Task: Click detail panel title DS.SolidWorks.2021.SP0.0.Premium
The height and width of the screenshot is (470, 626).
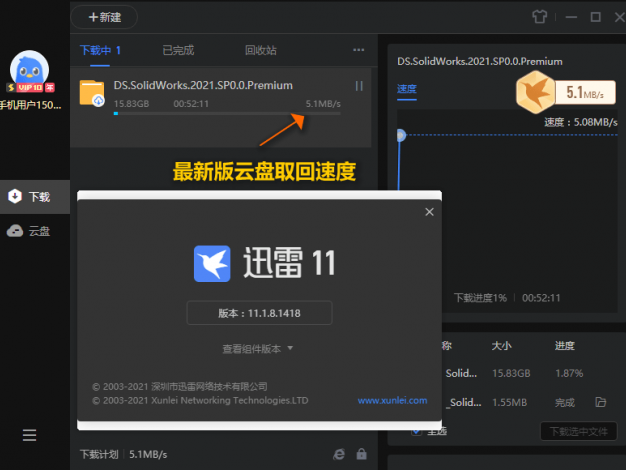Action: (479, 61)
